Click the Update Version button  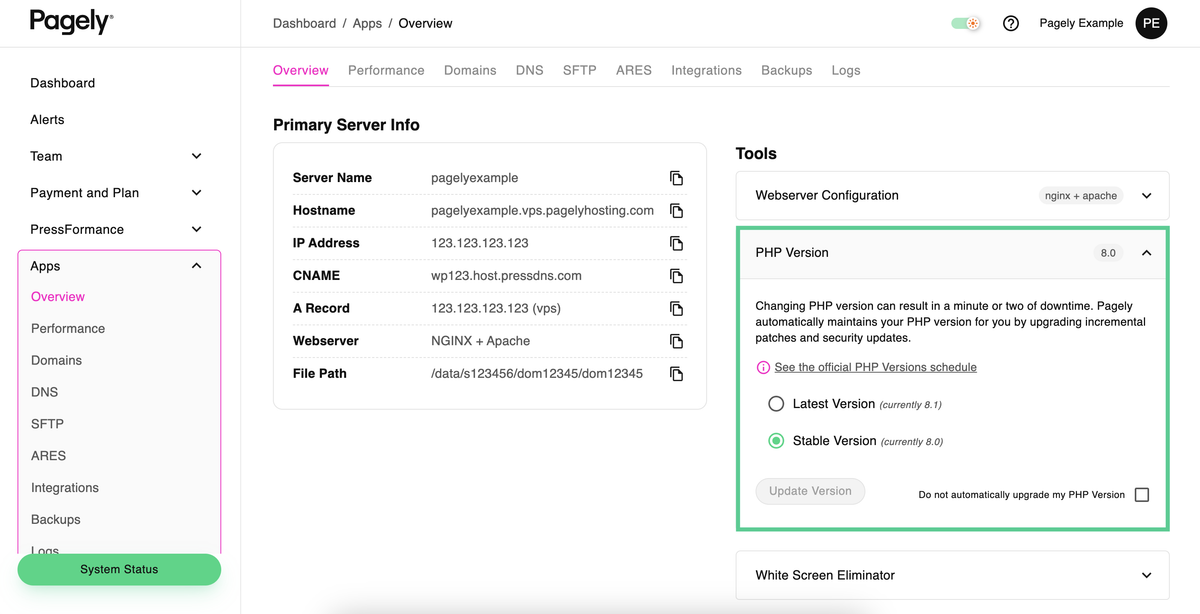coord(810,491)
